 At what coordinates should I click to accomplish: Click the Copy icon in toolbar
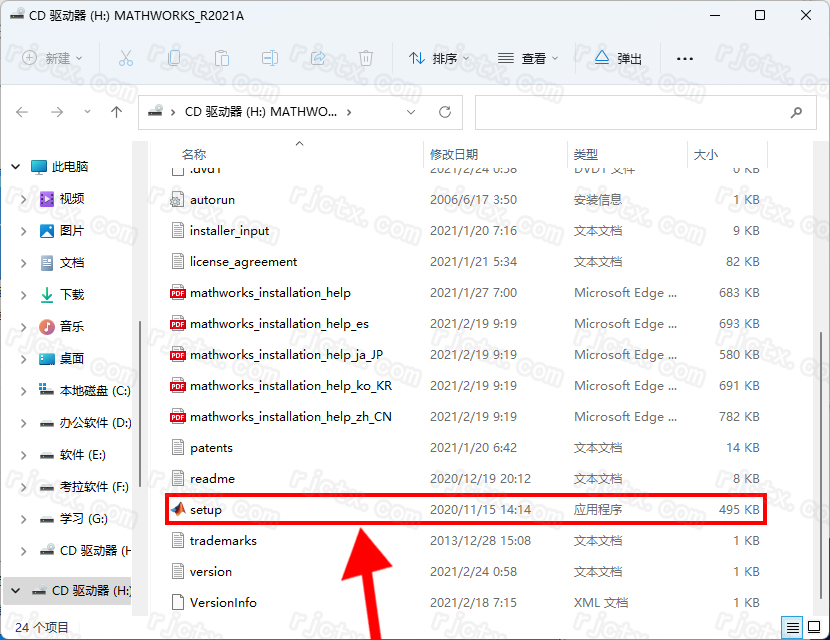pyautogui.click(x=175, y=58)
